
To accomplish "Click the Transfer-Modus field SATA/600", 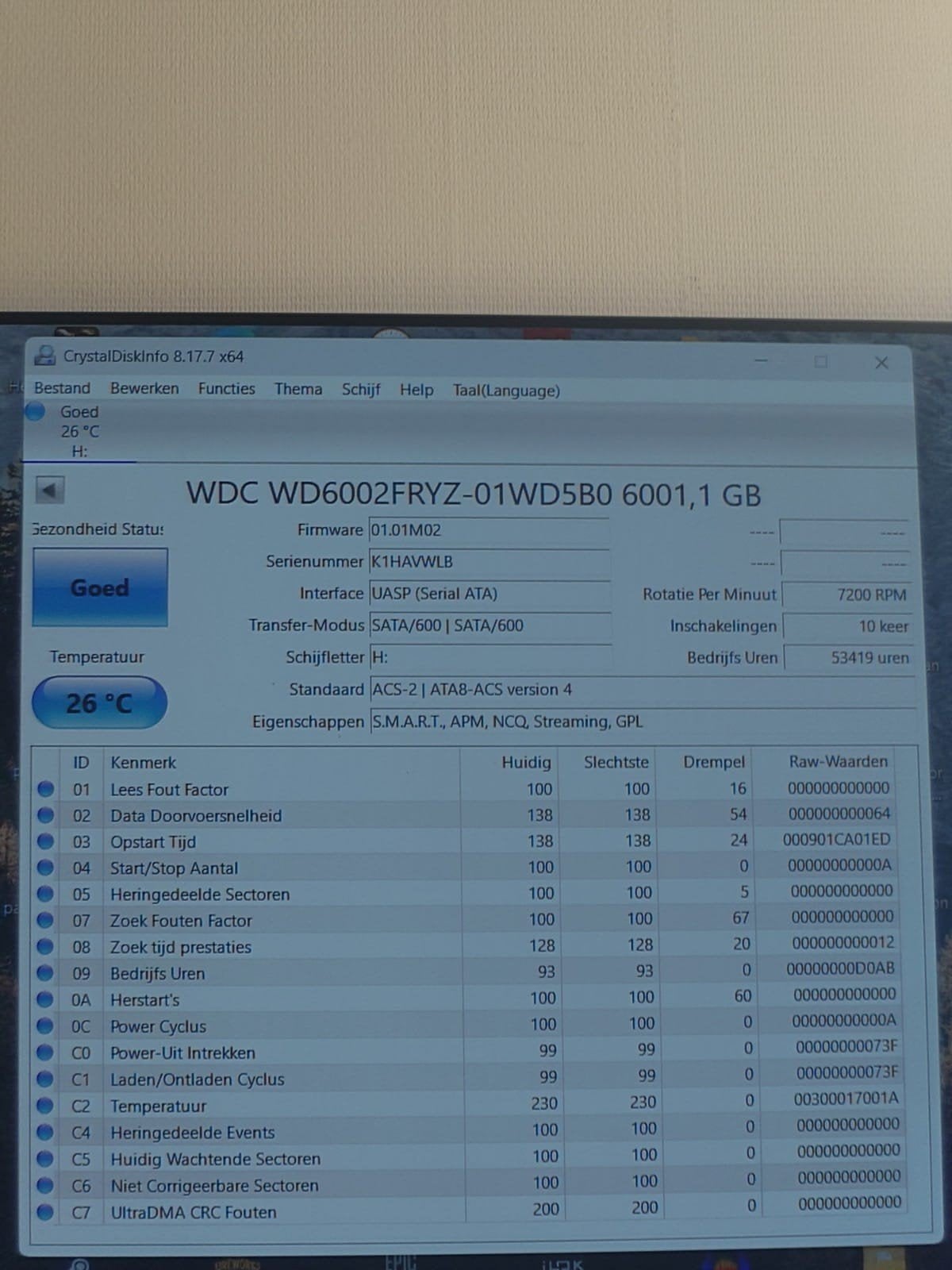I will (489, 625).
